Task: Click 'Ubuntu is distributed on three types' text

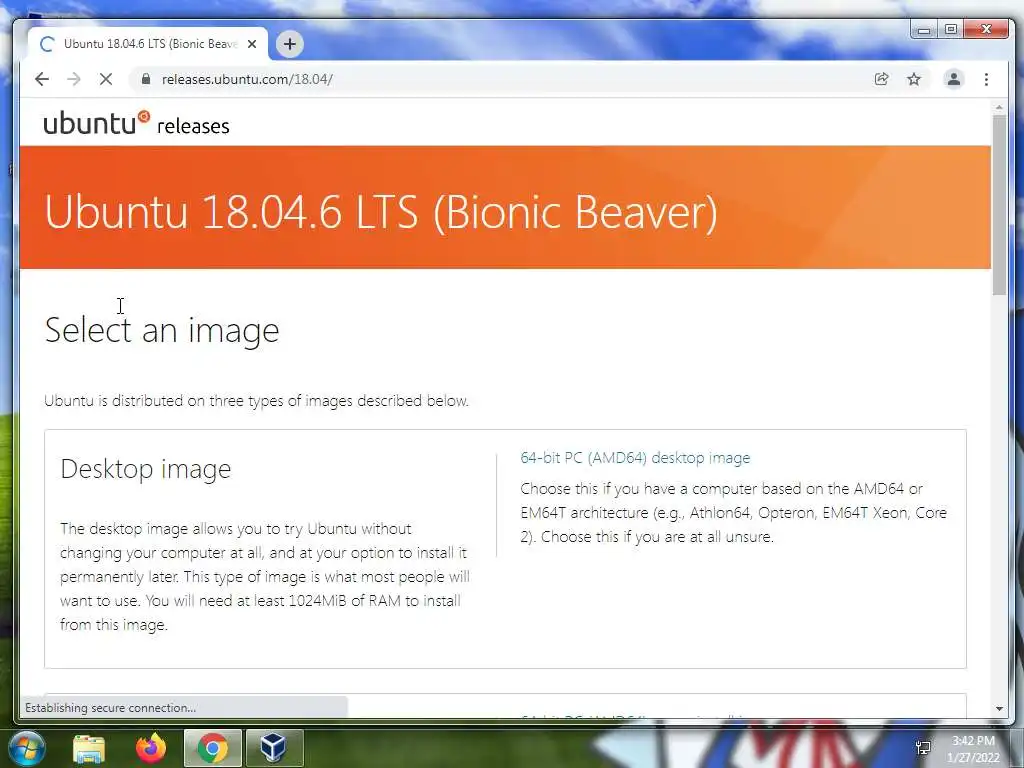Action: [256, 400]
